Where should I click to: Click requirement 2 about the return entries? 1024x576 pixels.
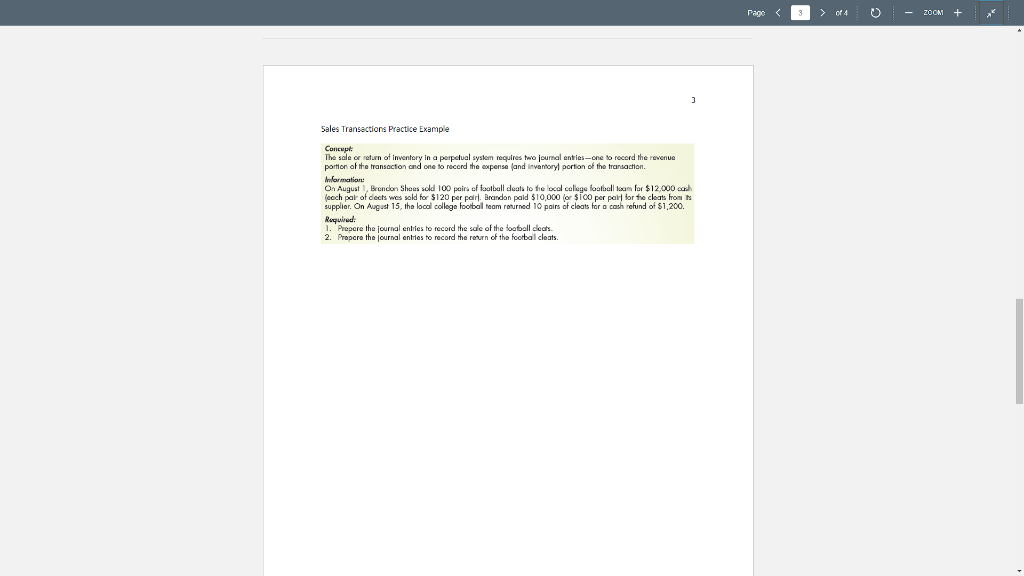pyautogui.click(x=441, y=238)
